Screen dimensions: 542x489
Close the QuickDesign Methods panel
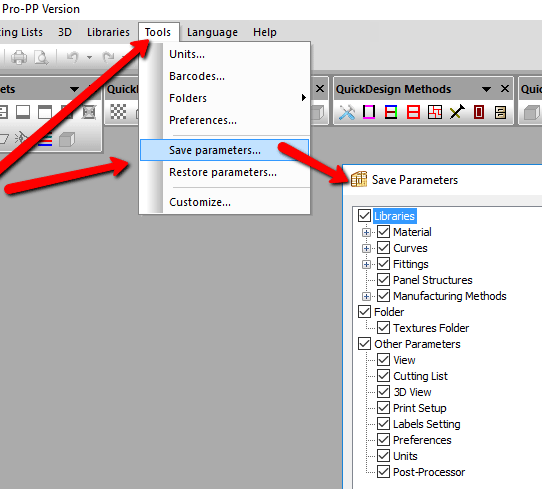coord(505,89)
